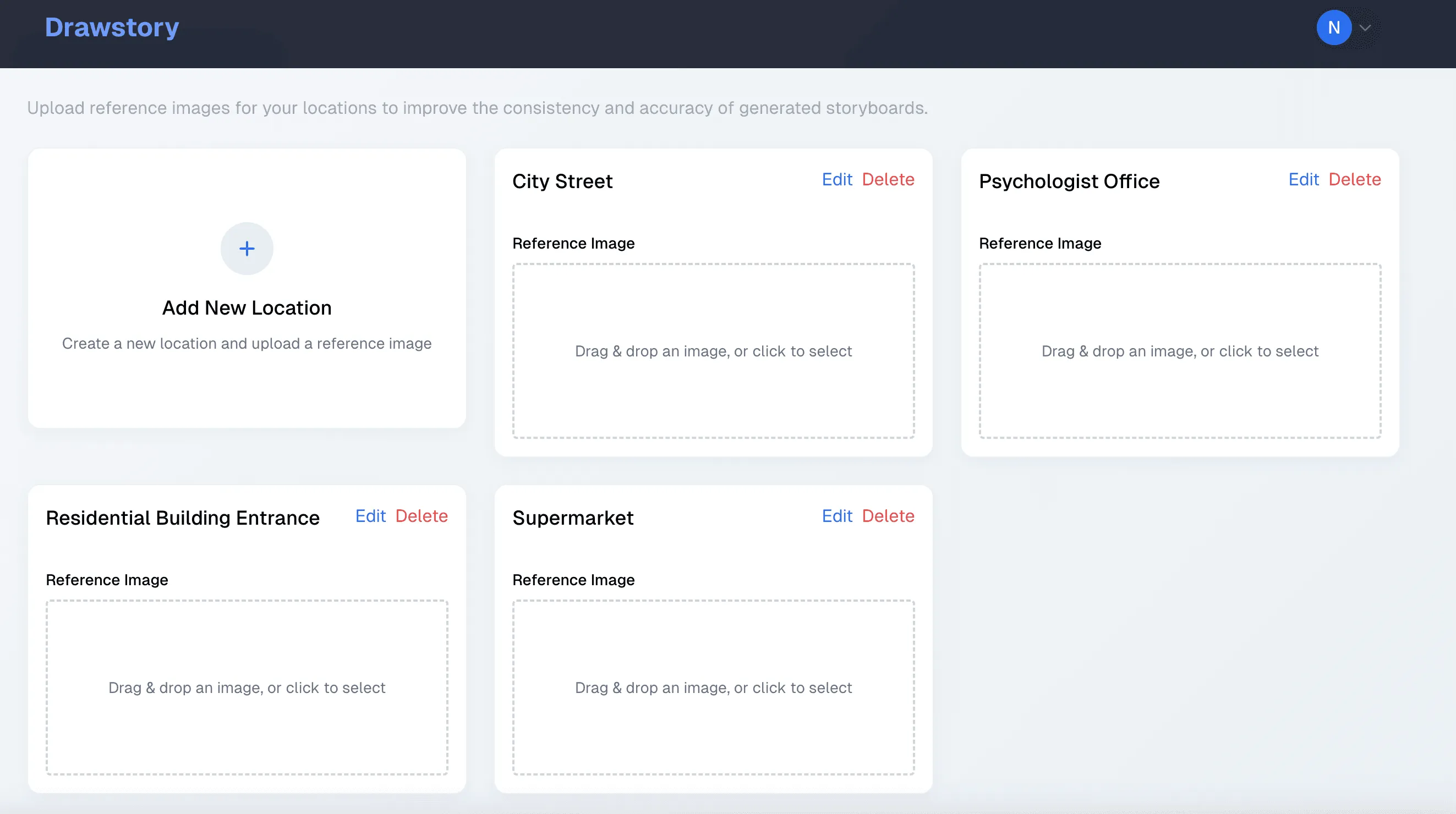1456x814 pixels.
Task: Open the N user avatar menu
Action: [x=1333, y=27]
